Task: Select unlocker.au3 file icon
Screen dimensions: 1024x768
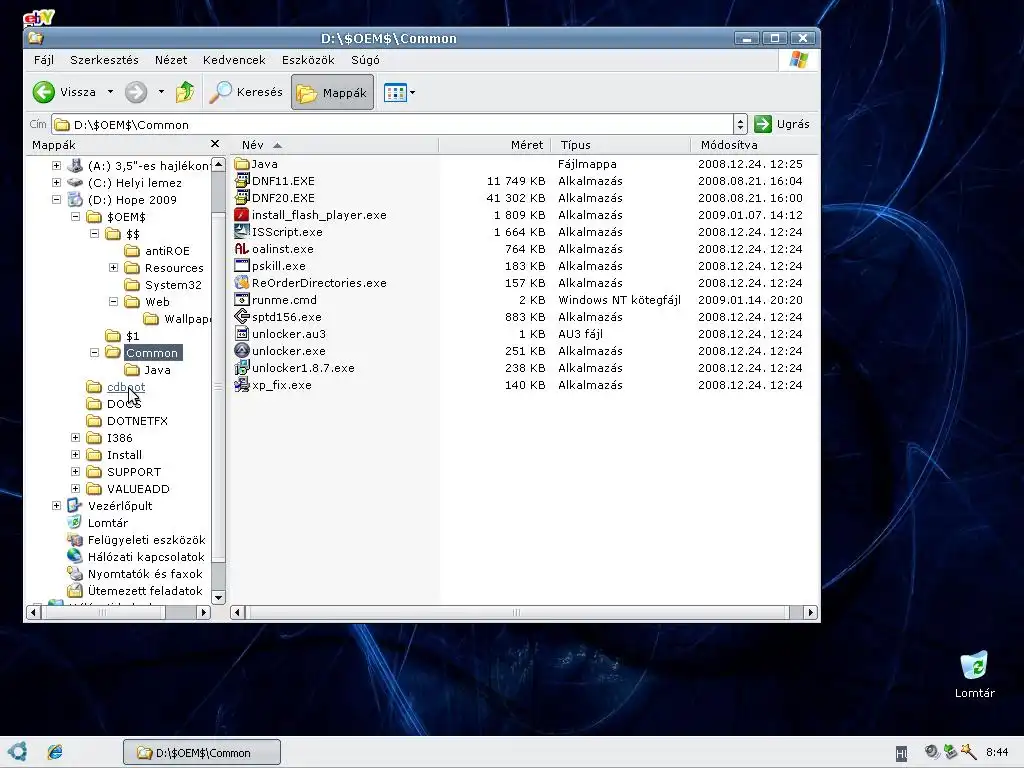Action: pos(242,333)
